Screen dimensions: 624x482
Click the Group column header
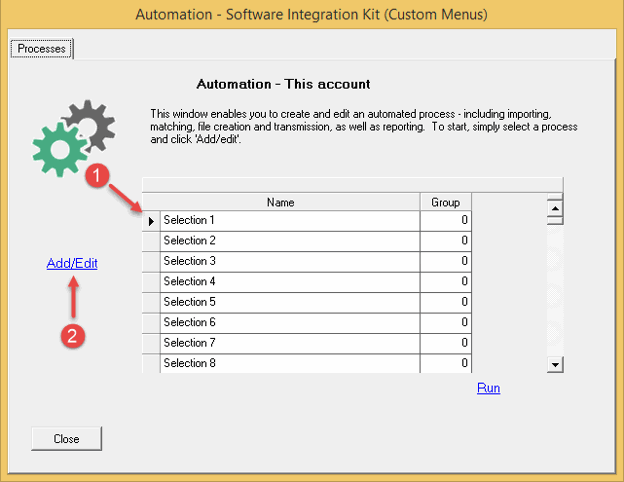pyautogui.click(x=446, y=202)
